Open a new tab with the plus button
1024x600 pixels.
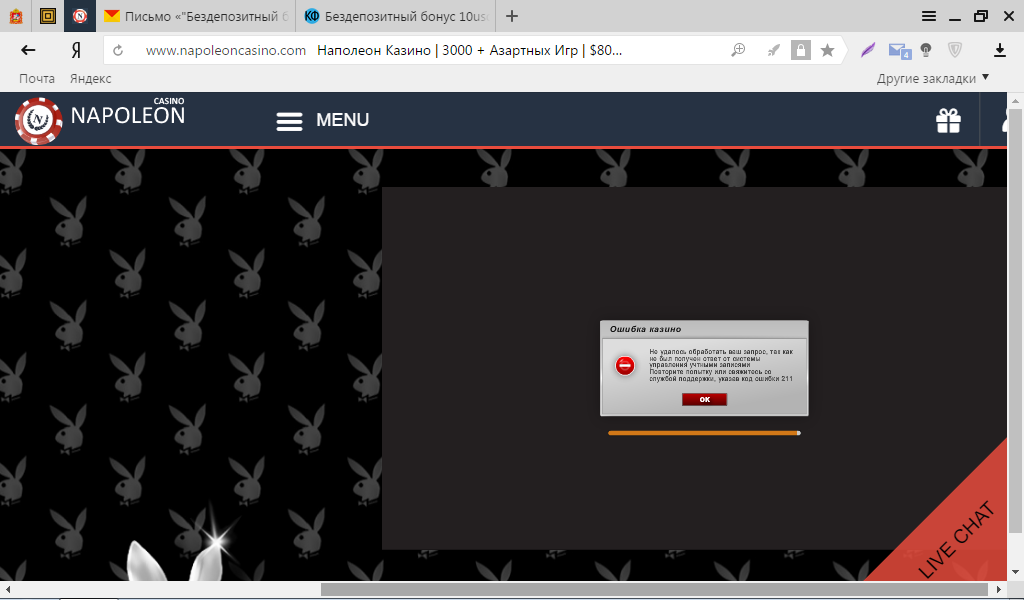click(512, 16)
